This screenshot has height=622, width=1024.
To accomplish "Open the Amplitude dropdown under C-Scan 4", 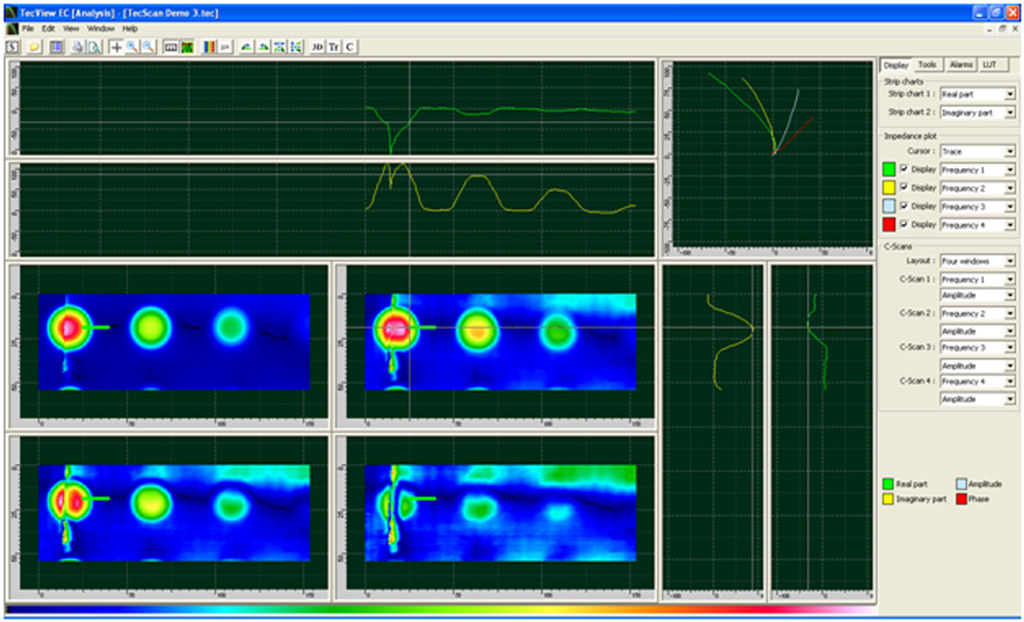I will pos(978,399).
